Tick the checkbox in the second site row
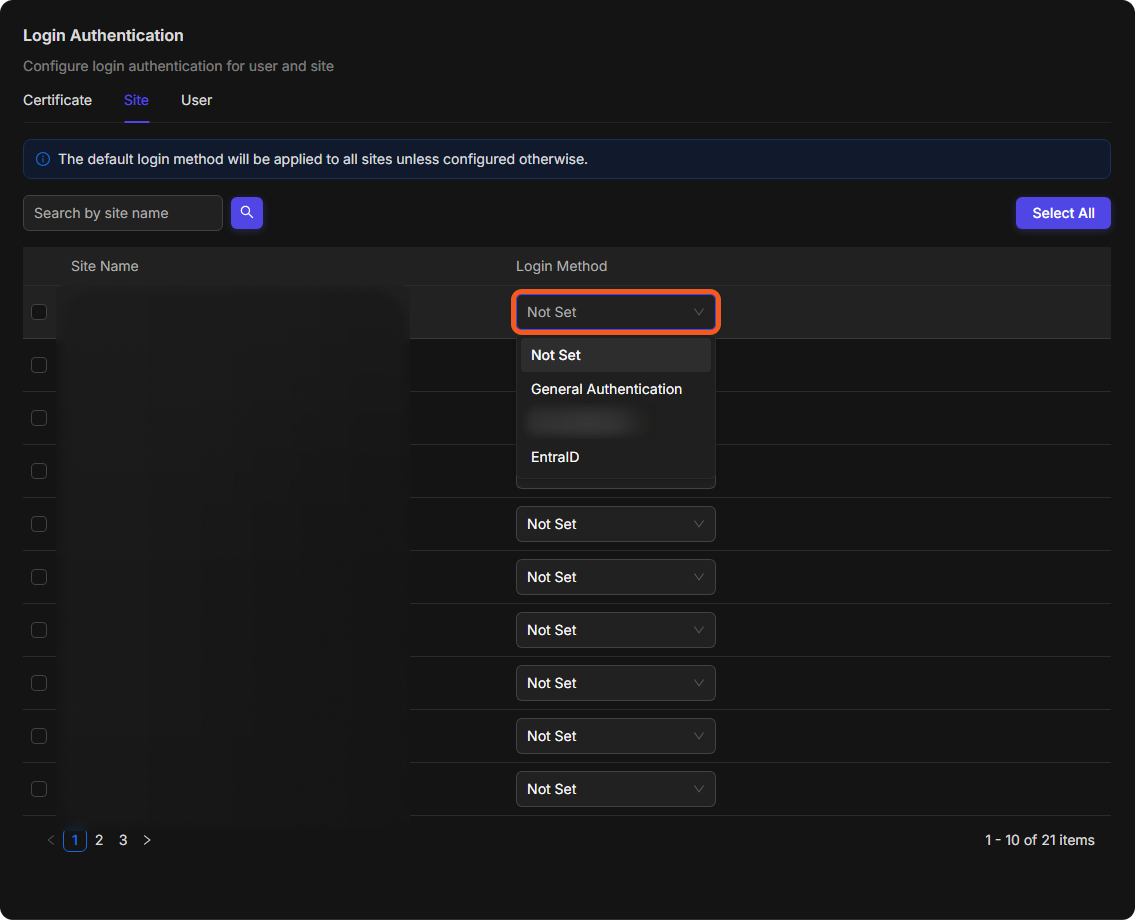The width and height of the screenshot is (1135, 920). 39,365
